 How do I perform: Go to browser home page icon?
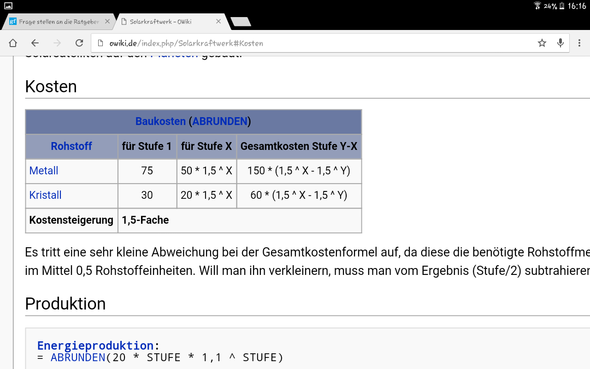(13, 43)
